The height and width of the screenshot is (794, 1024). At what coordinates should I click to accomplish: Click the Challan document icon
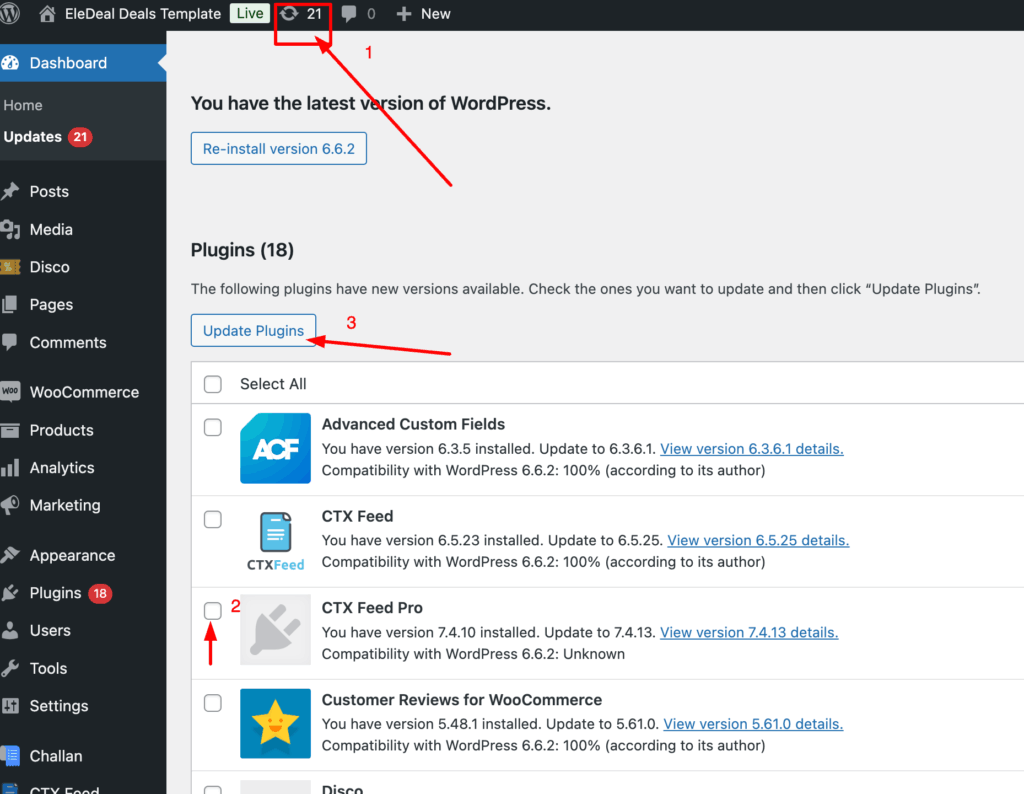pyautogui.click(x=10, y=755)
